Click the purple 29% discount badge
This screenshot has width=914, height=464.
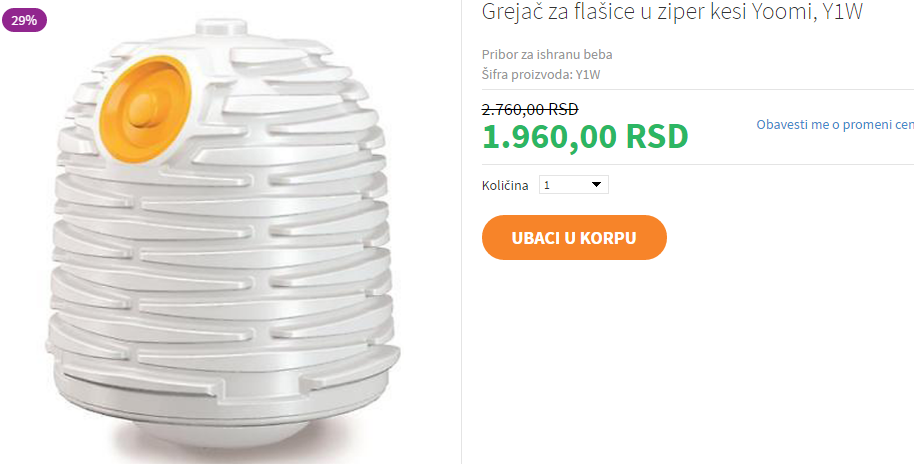coord(24,20)
